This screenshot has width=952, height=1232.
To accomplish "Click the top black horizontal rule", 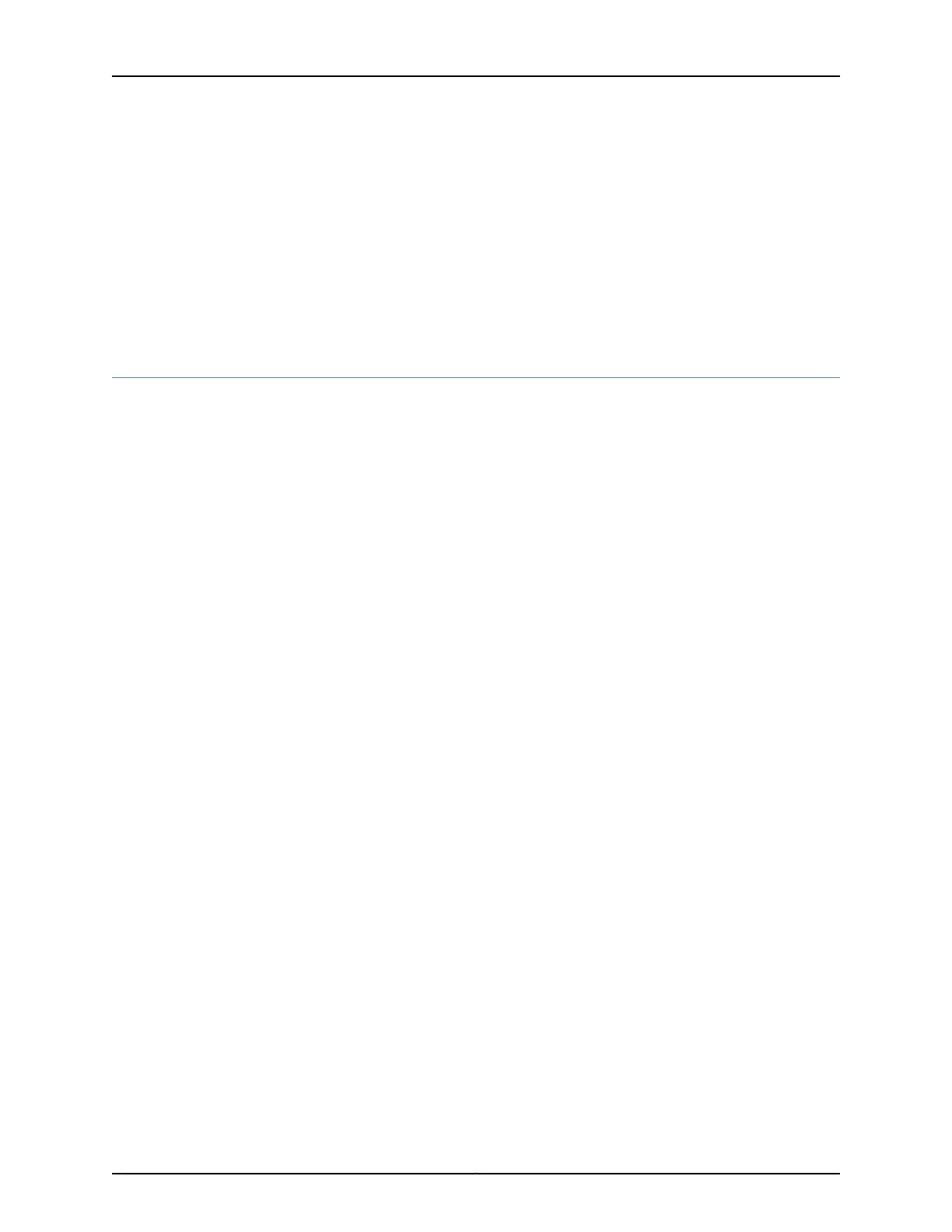I will (x=476, y=76).
